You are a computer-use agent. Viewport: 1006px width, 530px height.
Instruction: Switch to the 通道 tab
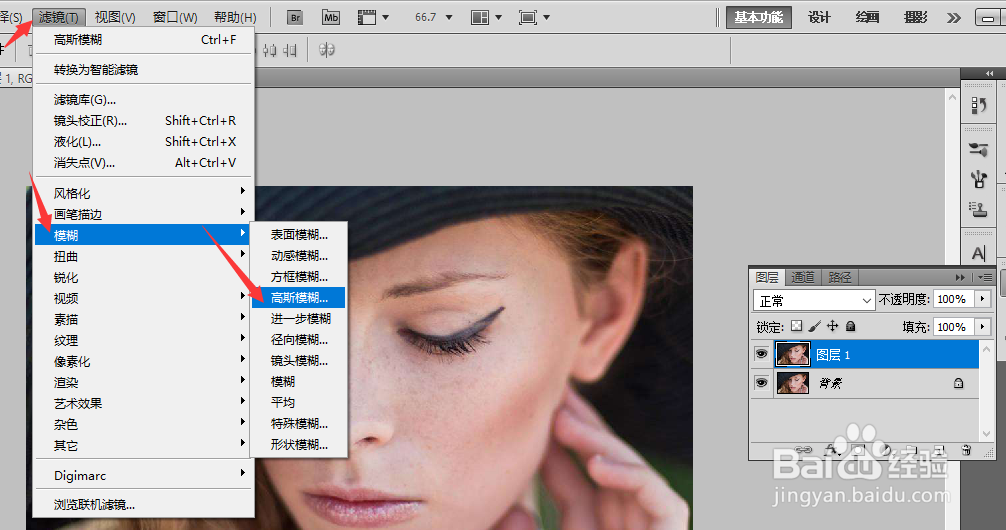tap(803, 277)
